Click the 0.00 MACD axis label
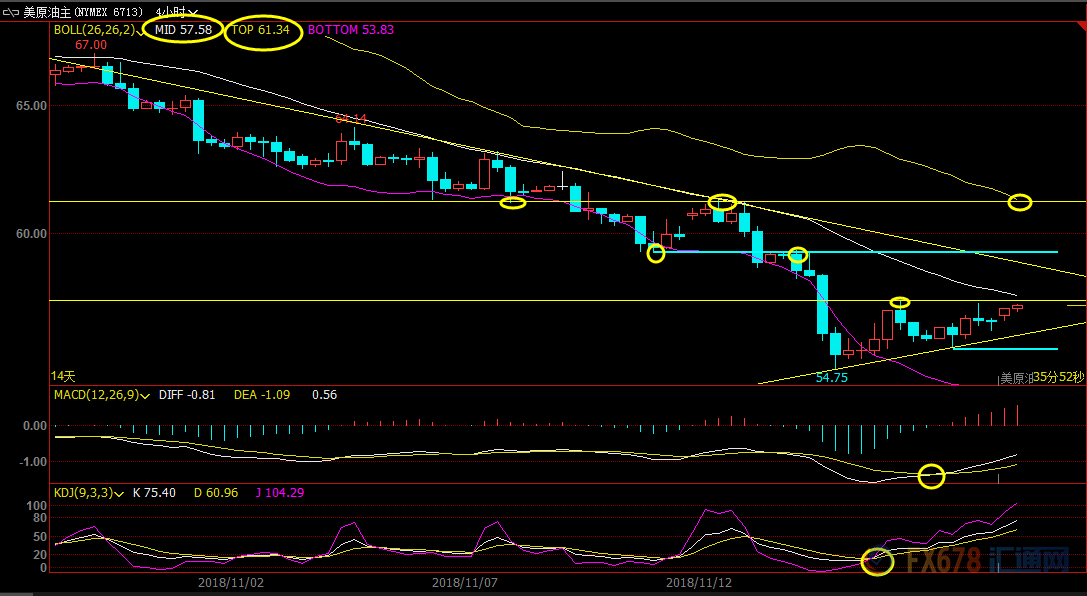Screen dimensions: 1087x596 coord(35,426)
